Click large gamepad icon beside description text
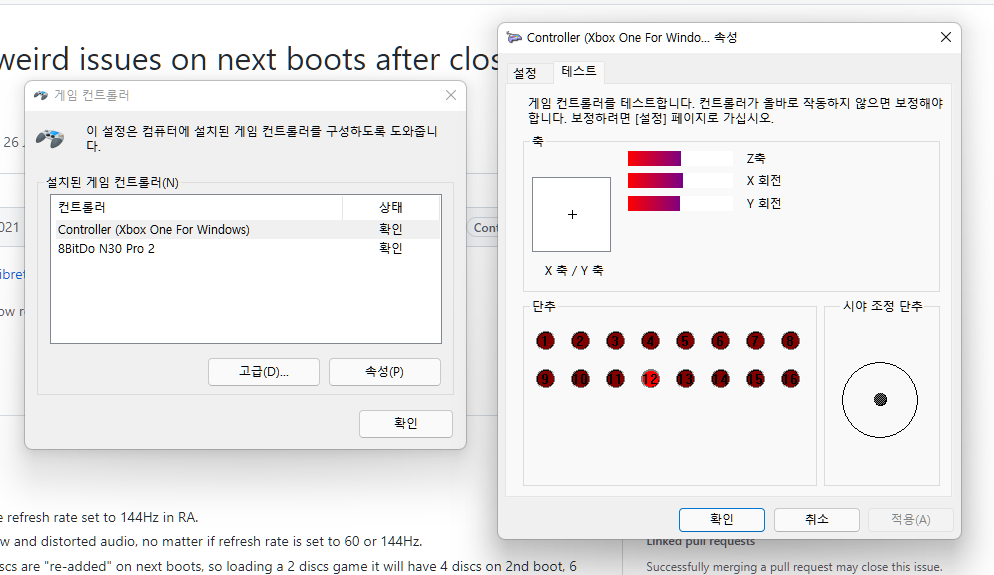The image size is (994, 575). pyautogui.click(x=50, y=138)
